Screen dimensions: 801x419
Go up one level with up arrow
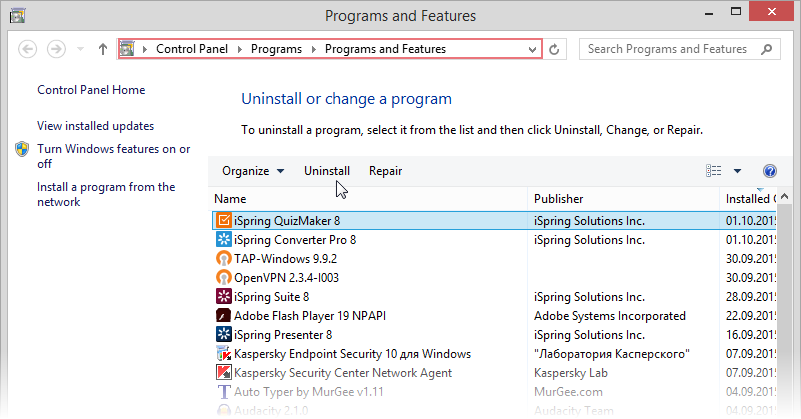[x=103, y=49]
